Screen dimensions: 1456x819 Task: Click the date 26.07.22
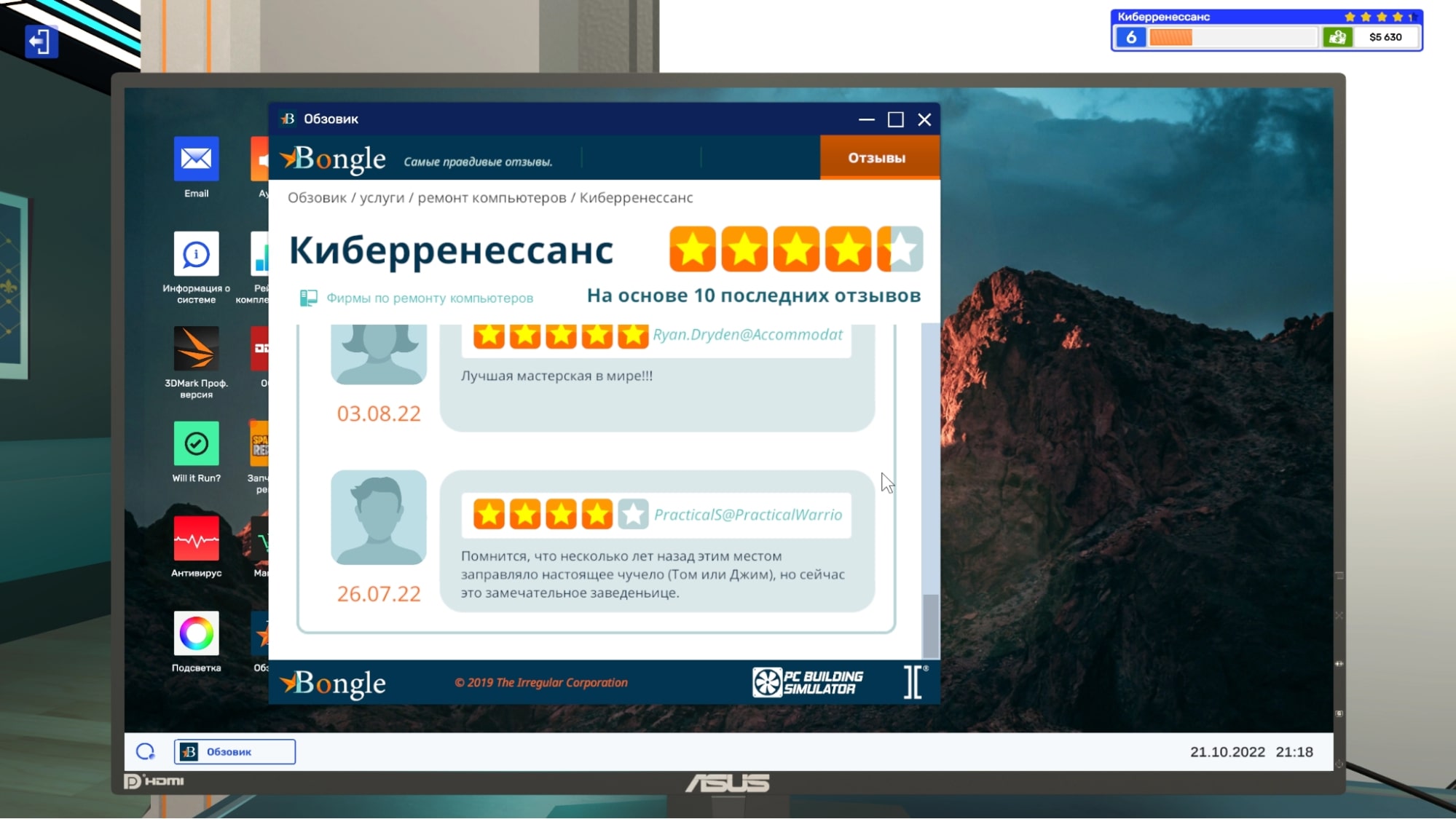tap(379, 594)
